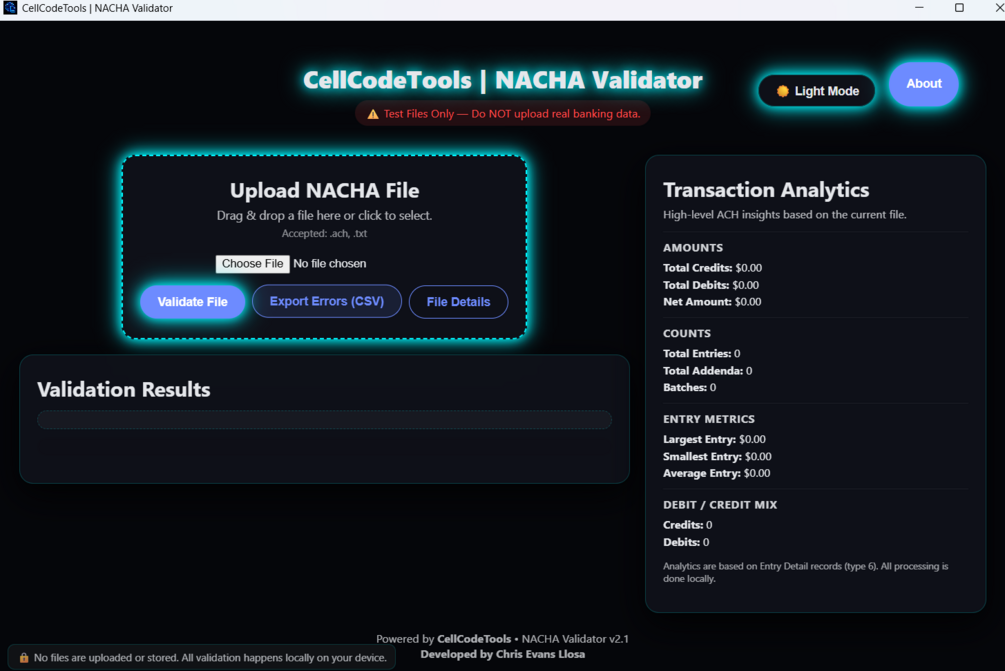Click 'Developed by Chris Evans Llosa' text
Viewport: 1005px width, 671px height.
[502, 654]
